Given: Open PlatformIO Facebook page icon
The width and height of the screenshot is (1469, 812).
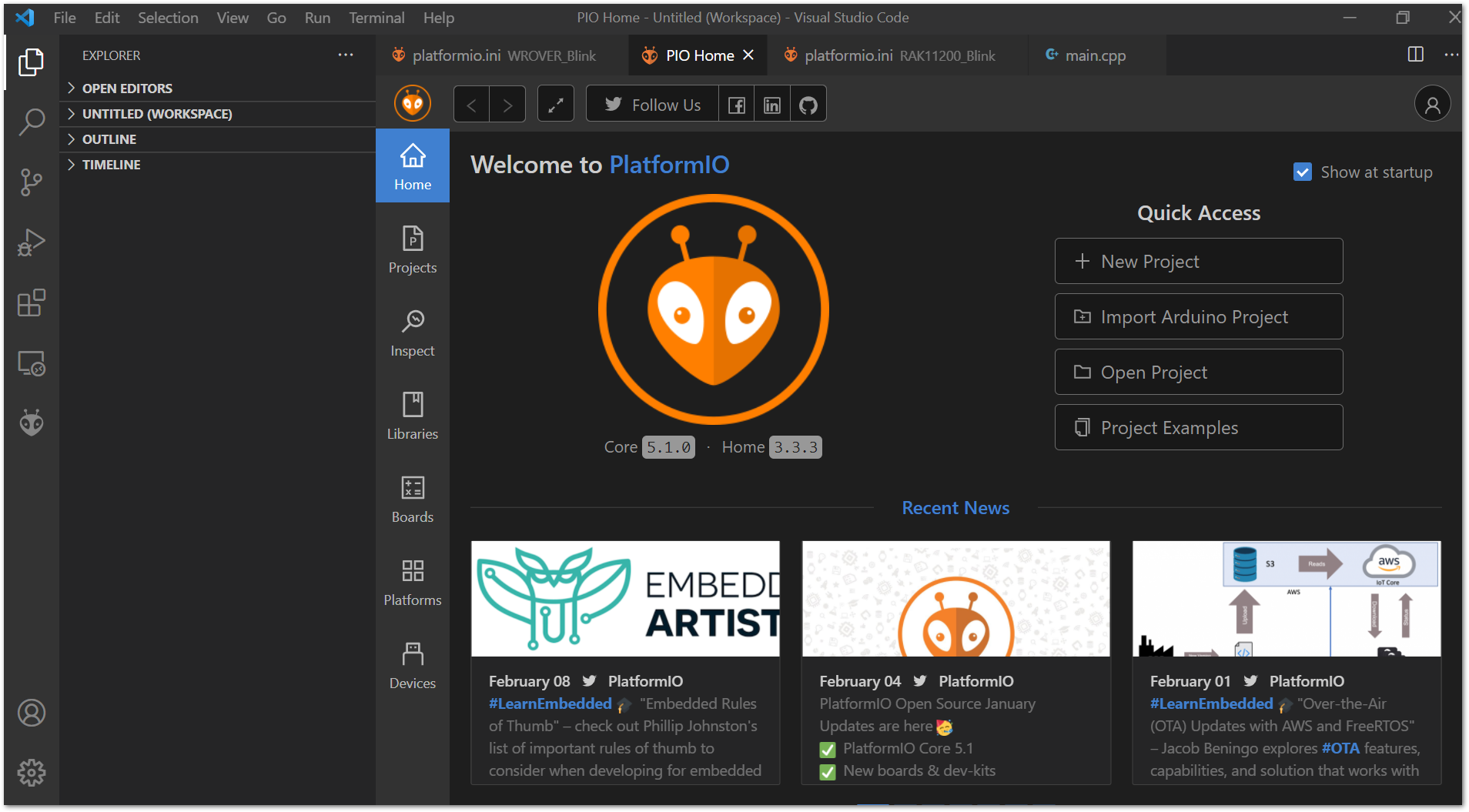Looking at the screenshot, I should [x=737, y=105].
